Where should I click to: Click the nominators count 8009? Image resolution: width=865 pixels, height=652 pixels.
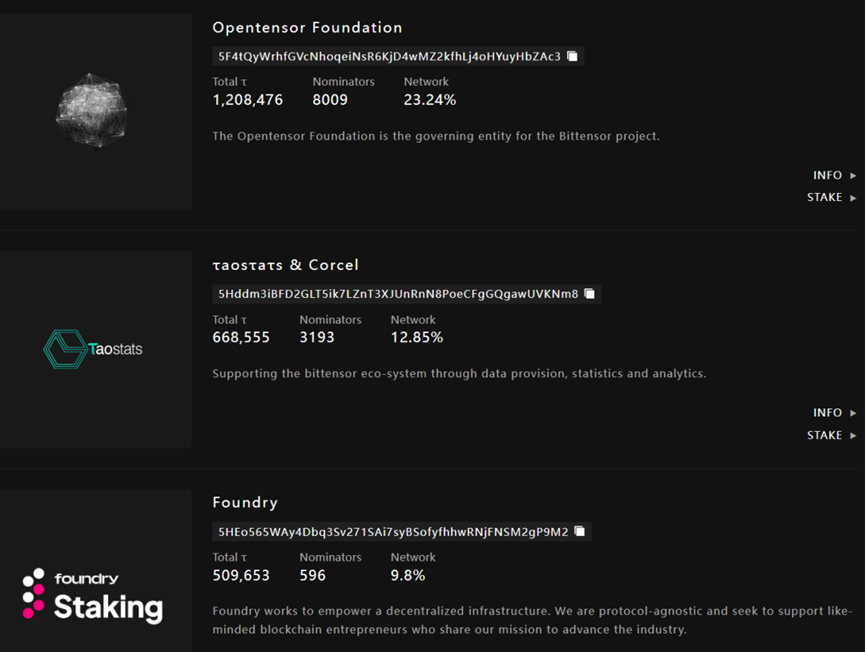click(x=330, y=100)
